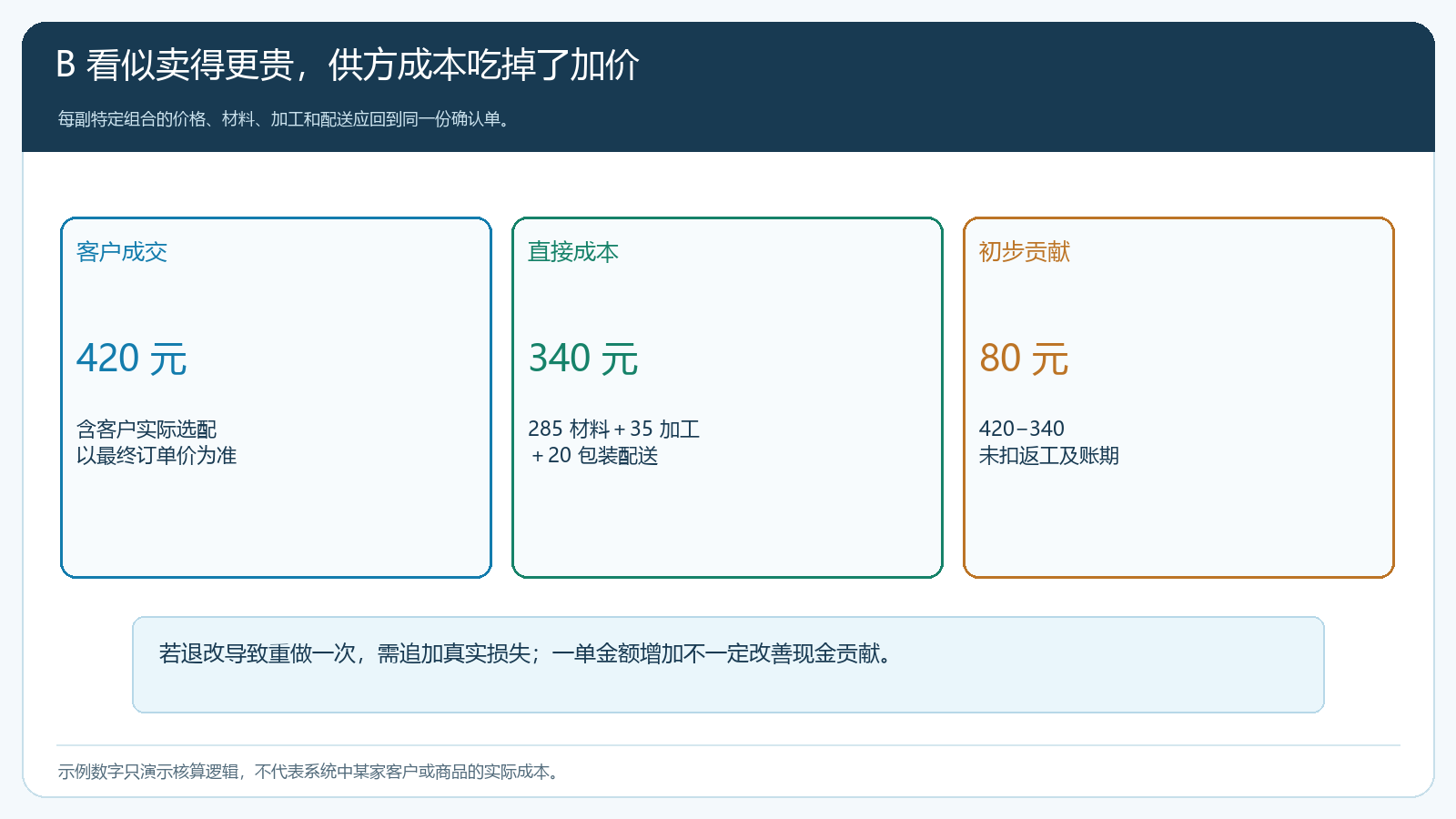This screenshot has height=819, width=1456.
Task: Click the 80 元 value
Action: 1024,359
